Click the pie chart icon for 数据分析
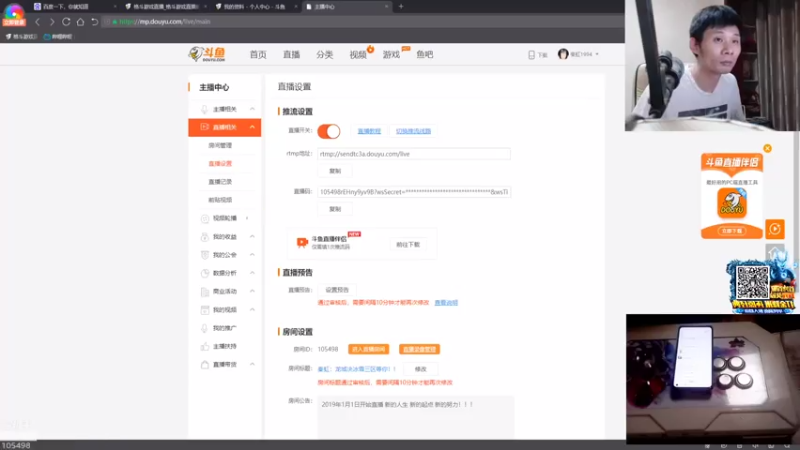The image size is (800, 450). 205,273
